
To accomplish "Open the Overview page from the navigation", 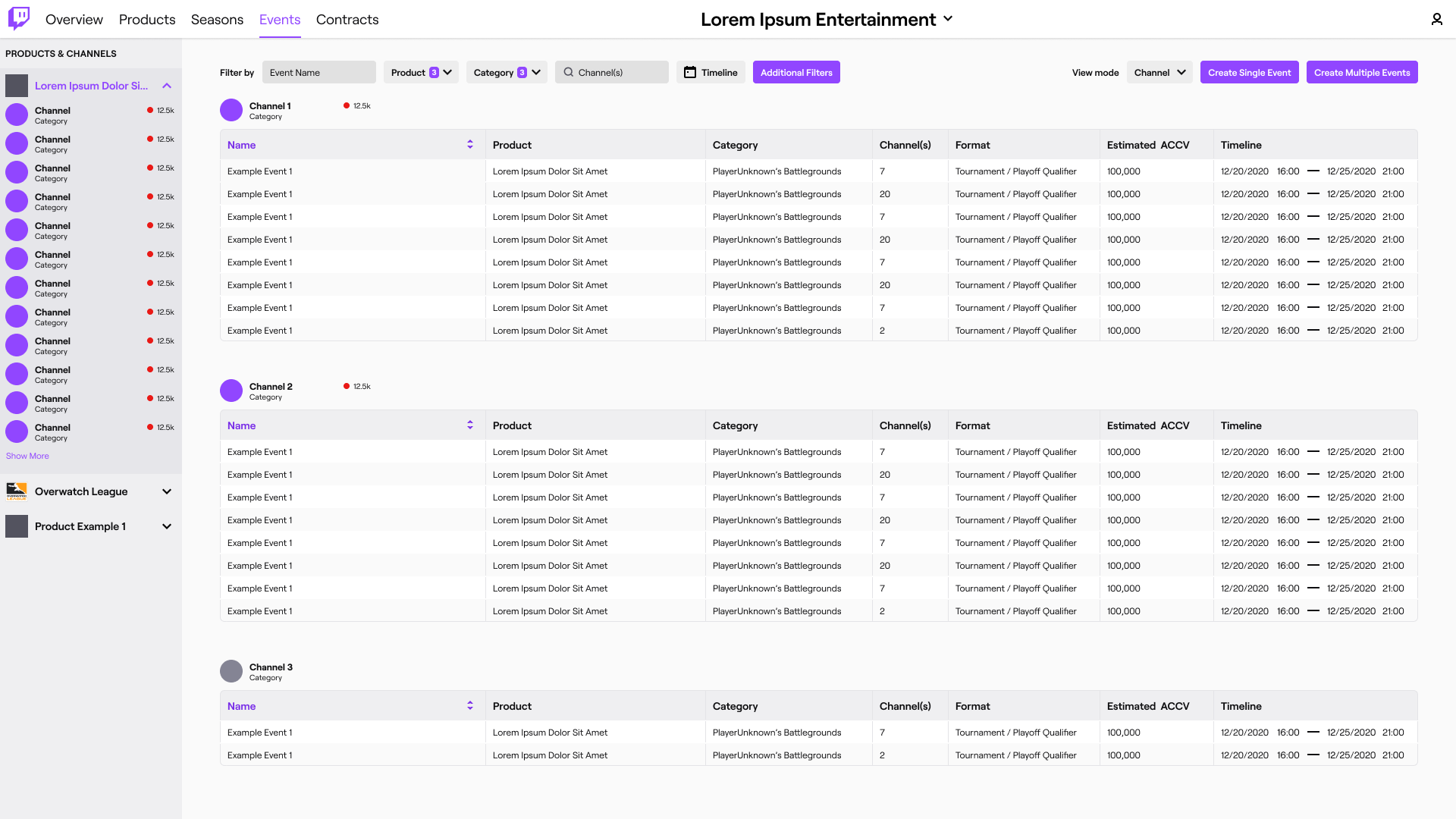I will click(x=74, y=20).
